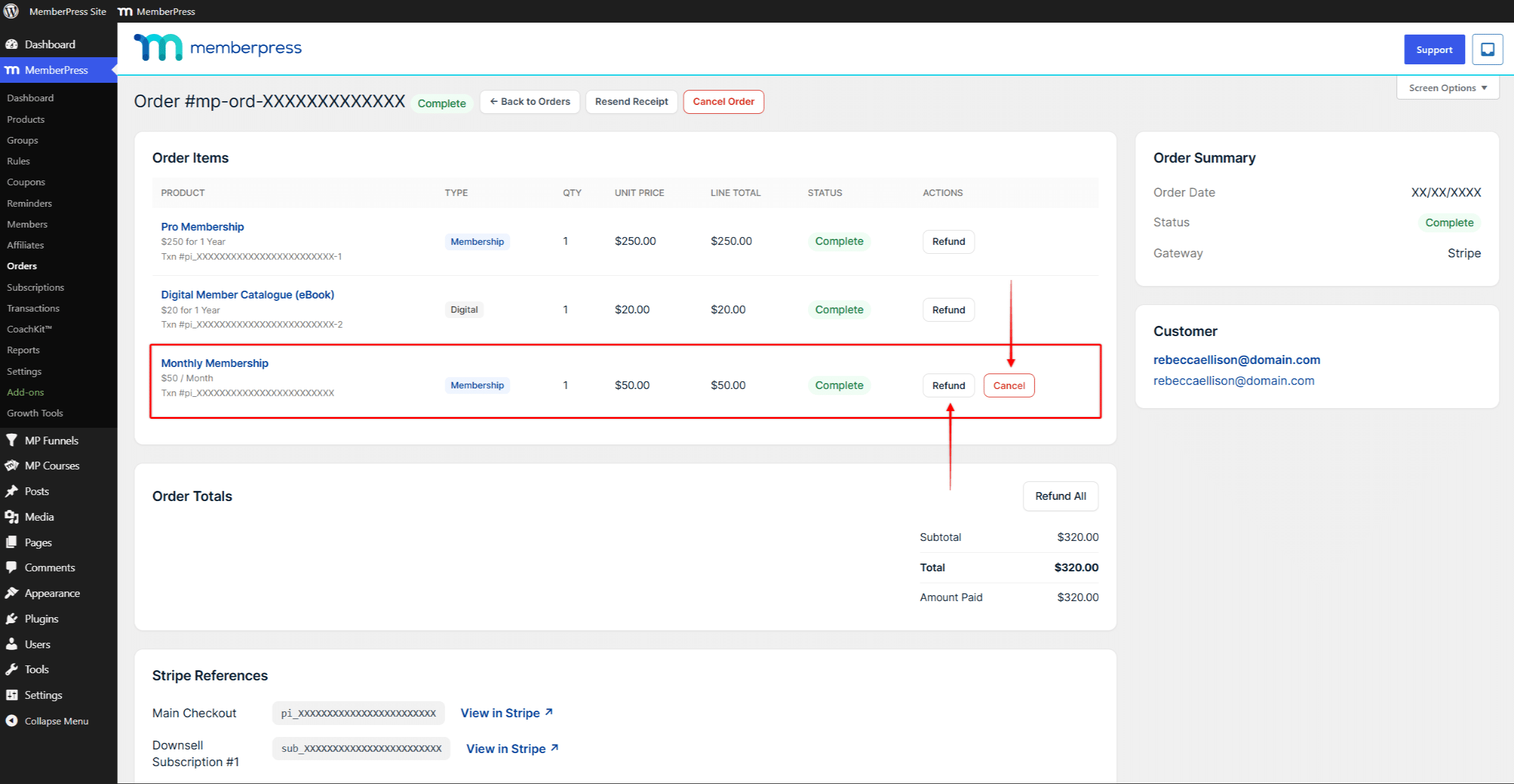Viewport: 1514px width, 784px height.
Task: Open the Coupons submenu item
Action: coord(26,182)
